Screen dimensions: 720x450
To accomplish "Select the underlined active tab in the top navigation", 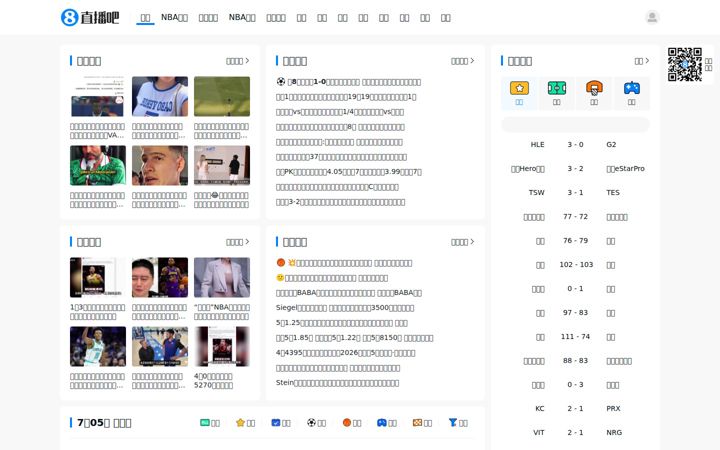I will 145,18.
